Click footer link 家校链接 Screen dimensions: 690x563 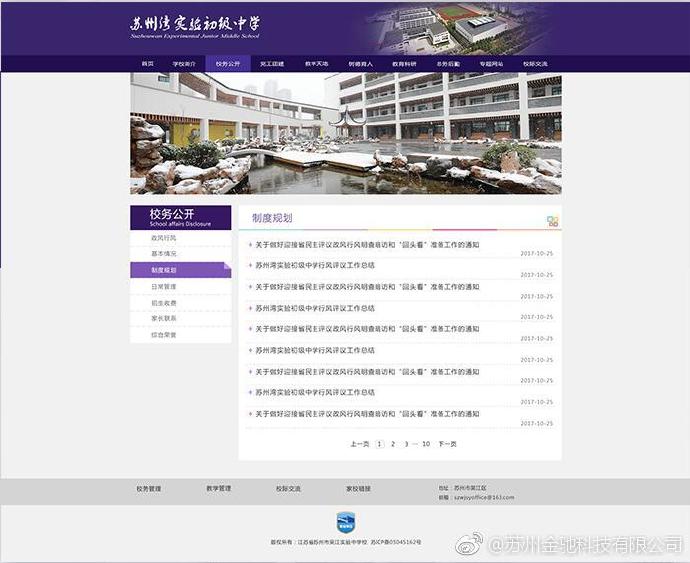point(358,489)
